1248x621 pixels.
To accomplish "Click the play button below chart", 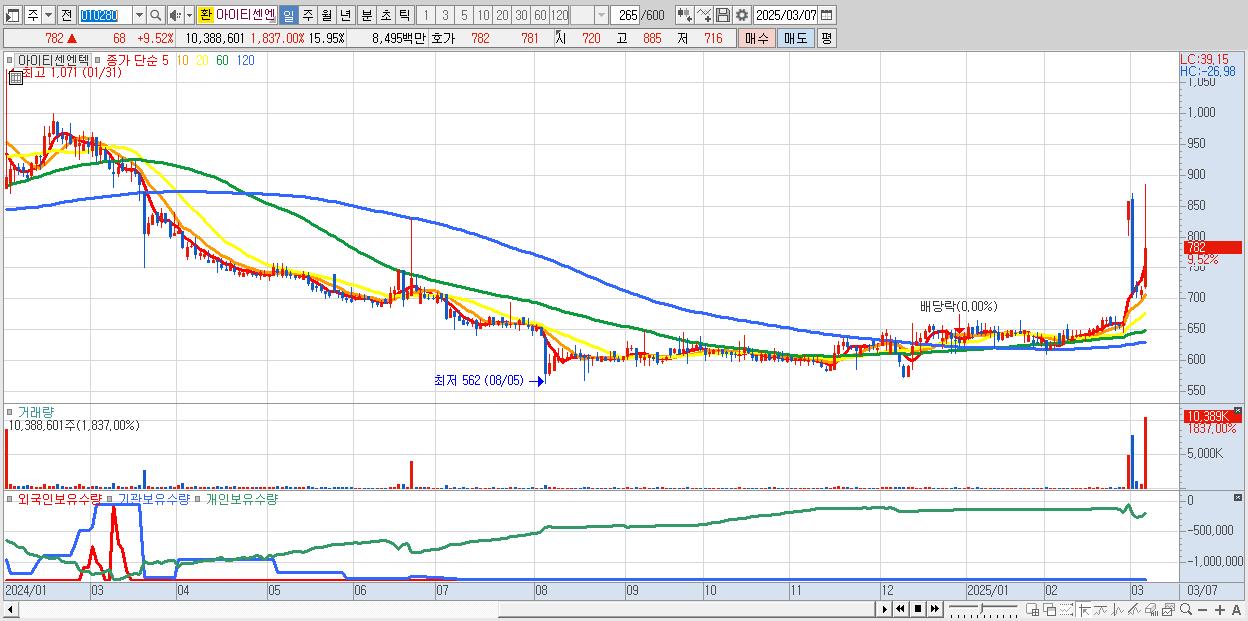I will (885, 609).
